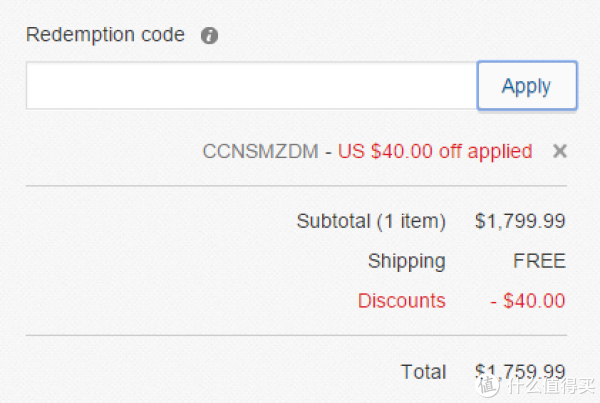Click the Total label
Viewport: 600px width, 403px height.
click(424, 372)
